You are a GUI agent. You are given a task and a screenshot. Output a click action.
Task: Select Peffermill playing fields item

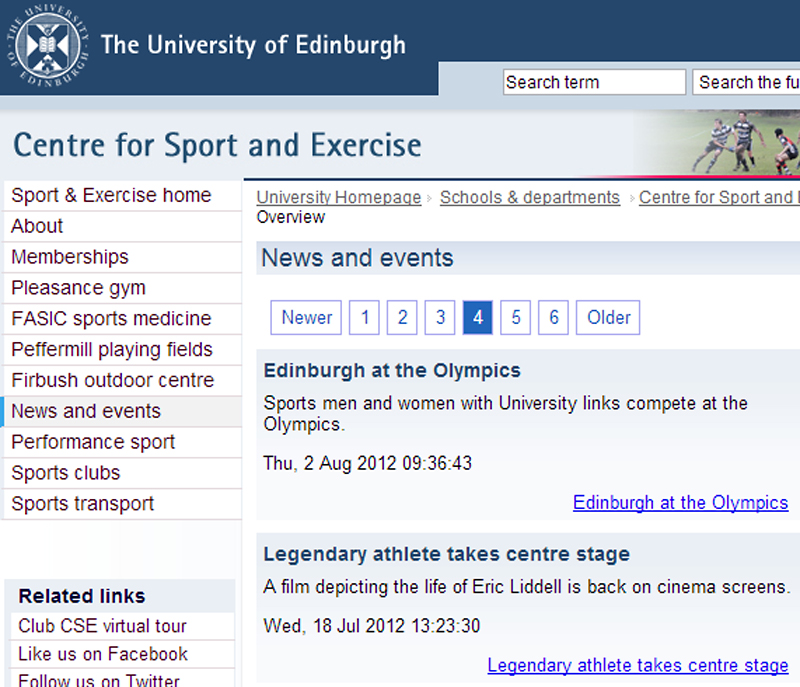click(122, 349)
